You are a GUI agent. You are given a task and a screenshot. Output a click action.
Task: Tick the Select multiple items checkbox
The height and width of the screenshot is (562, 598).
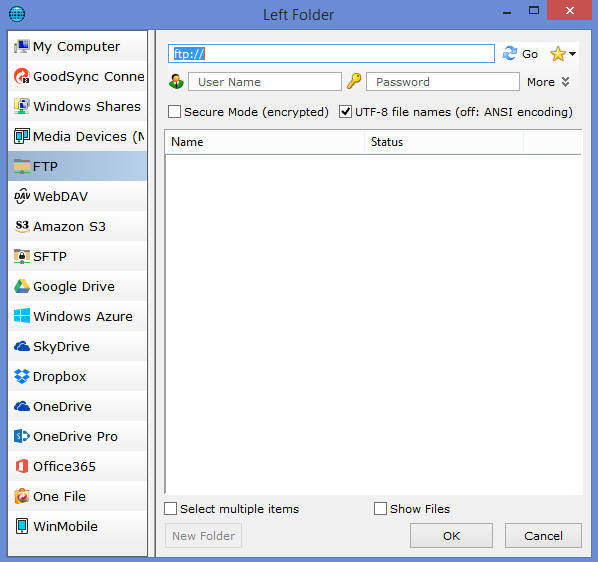pyautogui.click(x=170, y=509)
